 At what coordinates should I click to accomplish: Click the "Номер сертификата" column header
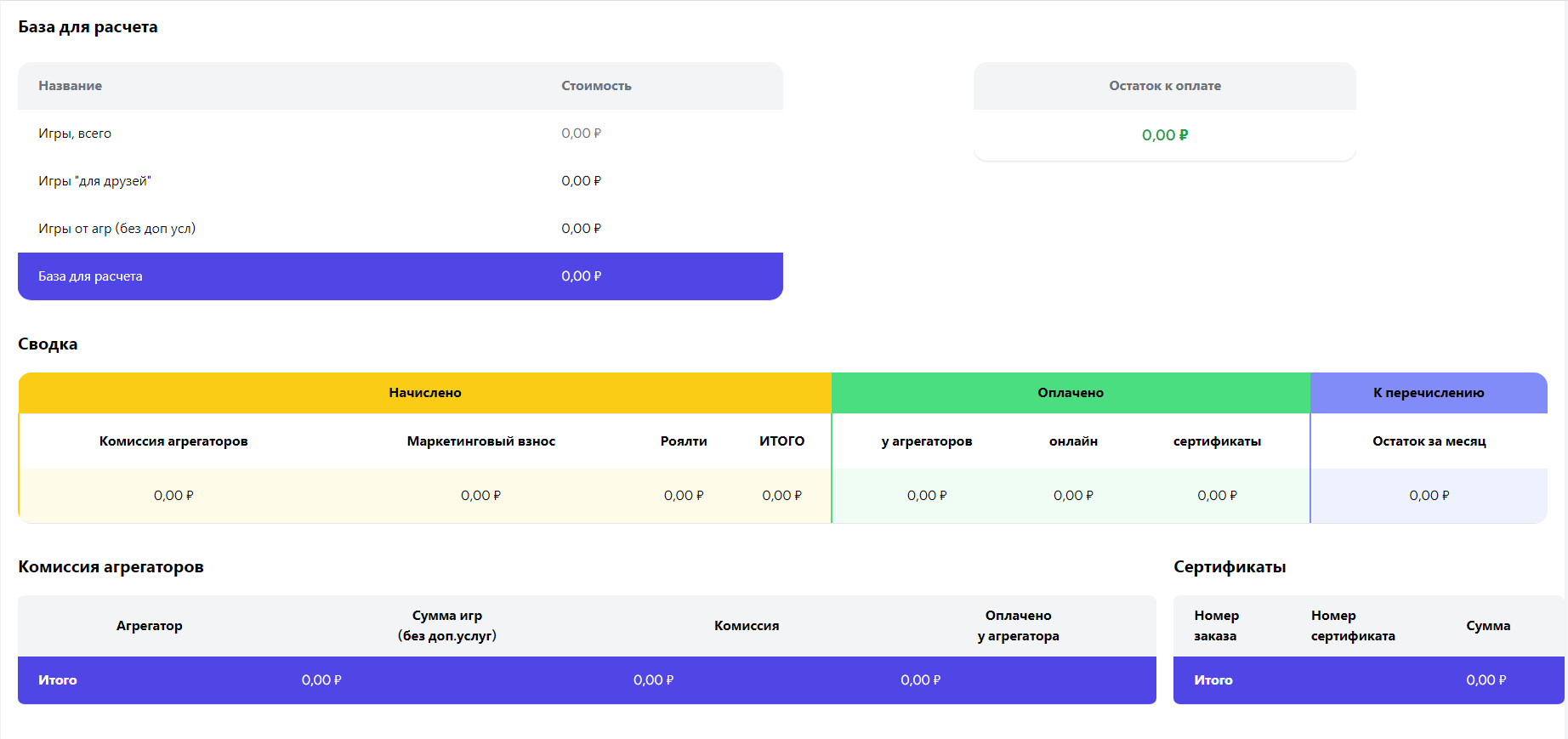[1352, 626]
